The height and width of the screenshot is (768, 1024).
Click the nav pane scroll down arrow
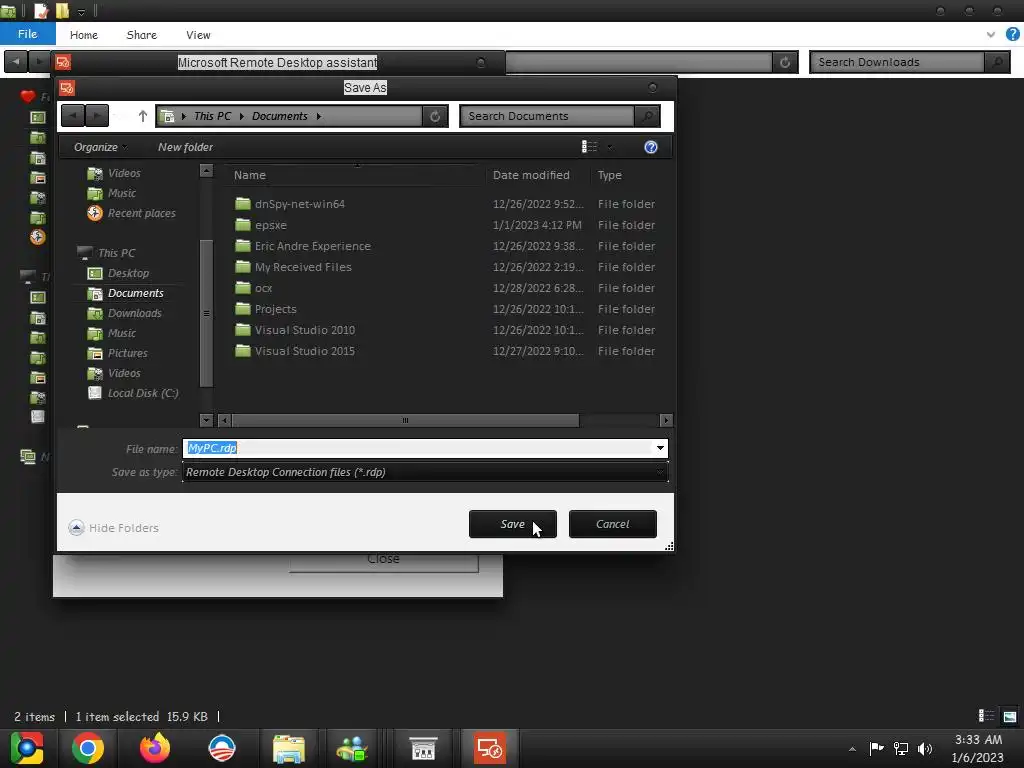tap(206, 420)
